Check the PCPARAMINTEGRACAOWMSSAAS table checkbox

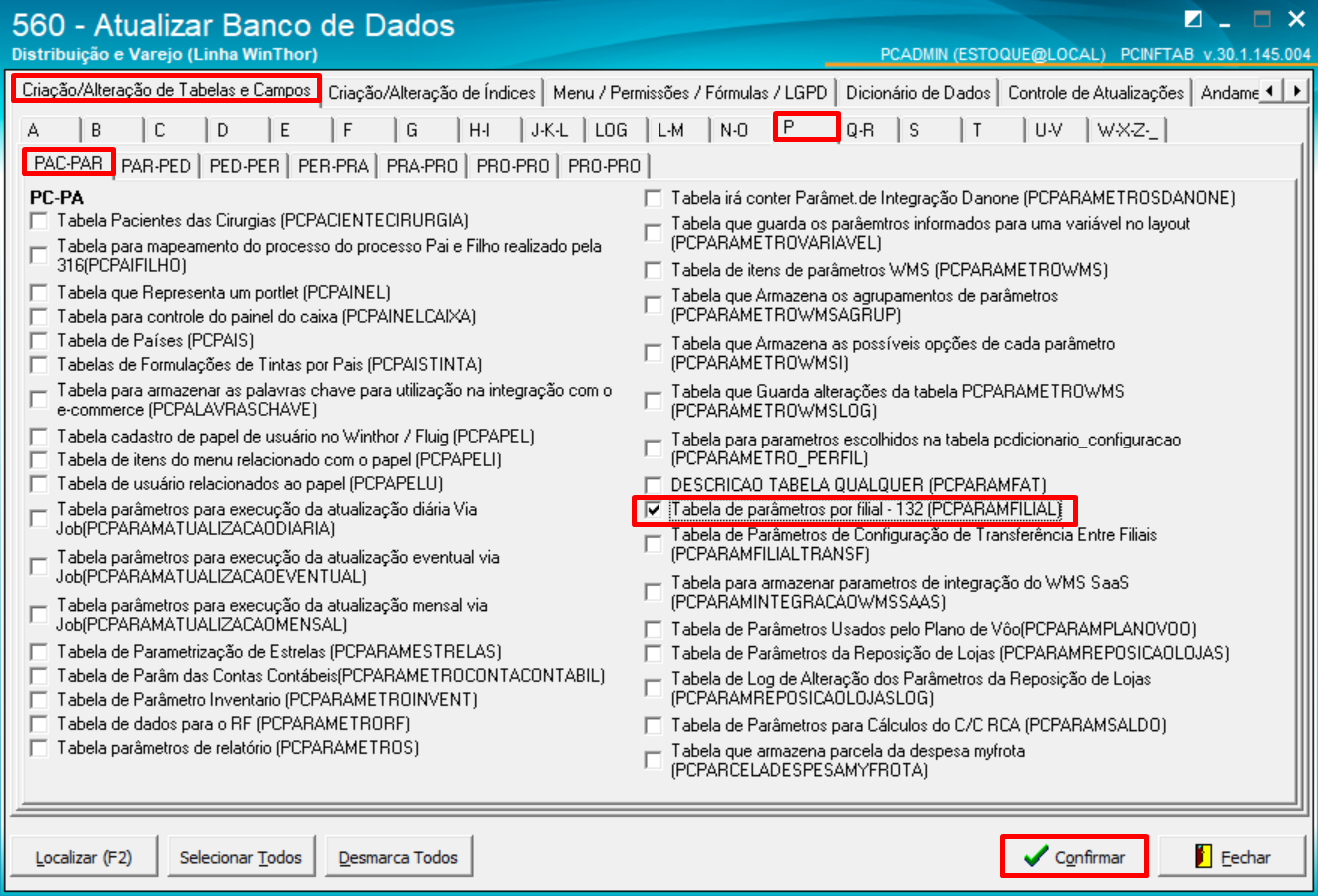pos(653,592)
